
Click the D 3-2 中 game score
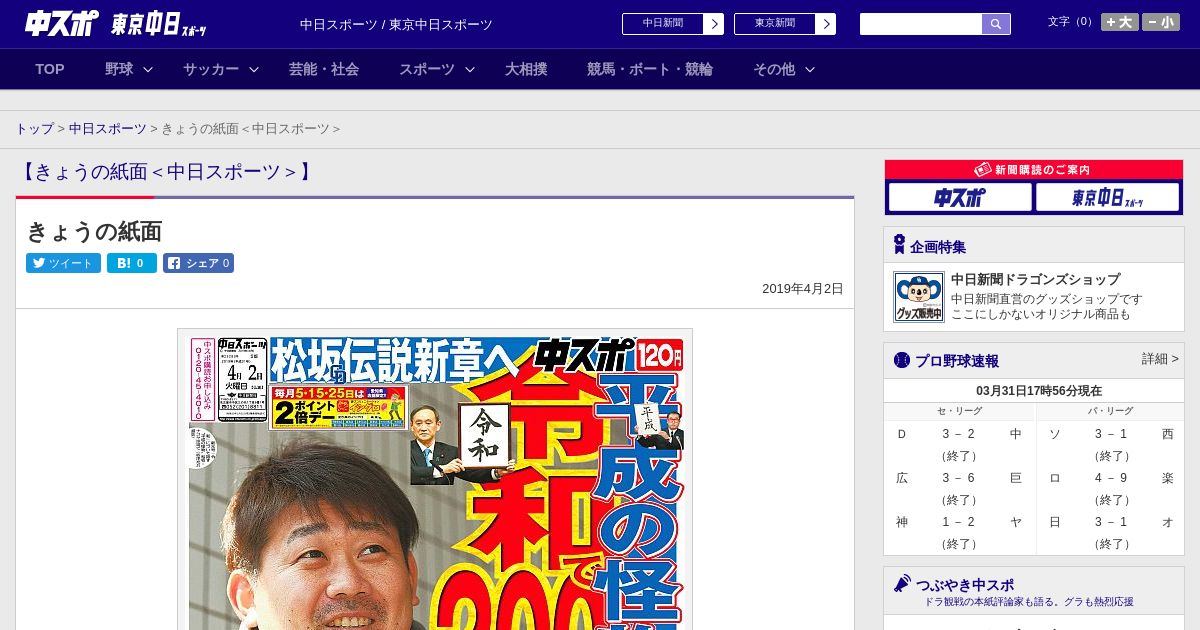[x=959, y=434]
